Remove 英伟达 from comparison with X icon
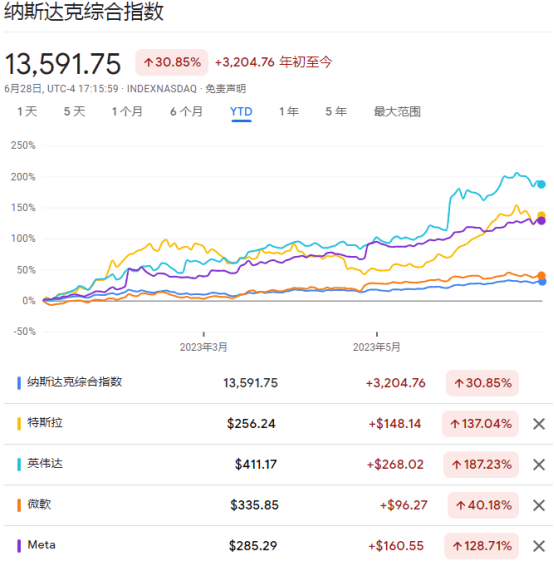554x566 pixels. click(538, 465)
